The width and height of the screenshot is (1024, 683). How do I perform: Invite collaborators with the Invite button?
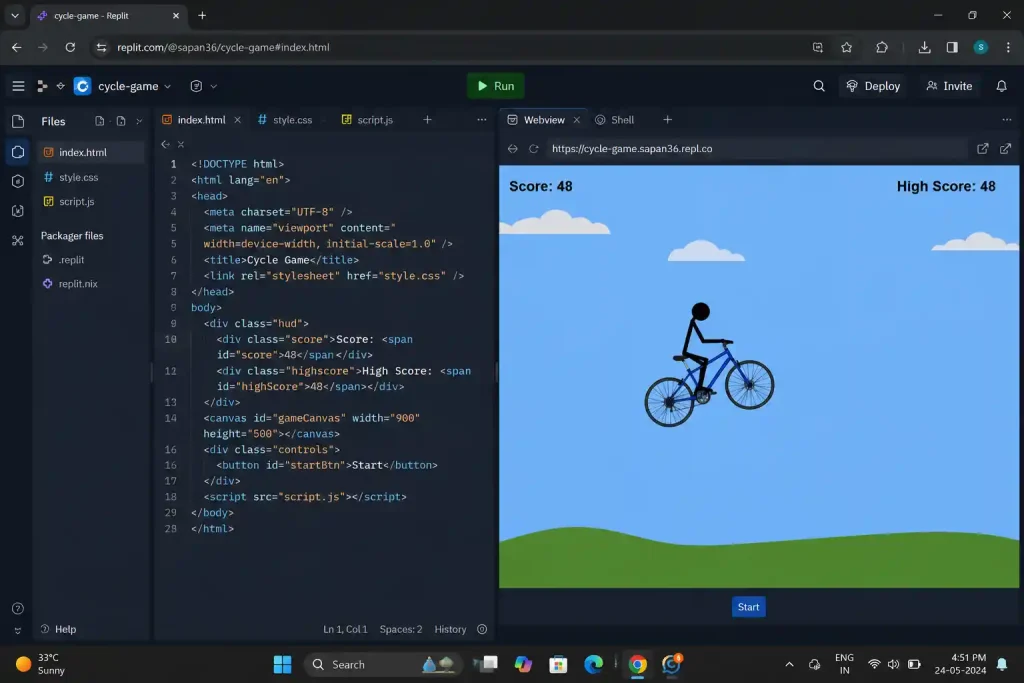coord(949,86)
